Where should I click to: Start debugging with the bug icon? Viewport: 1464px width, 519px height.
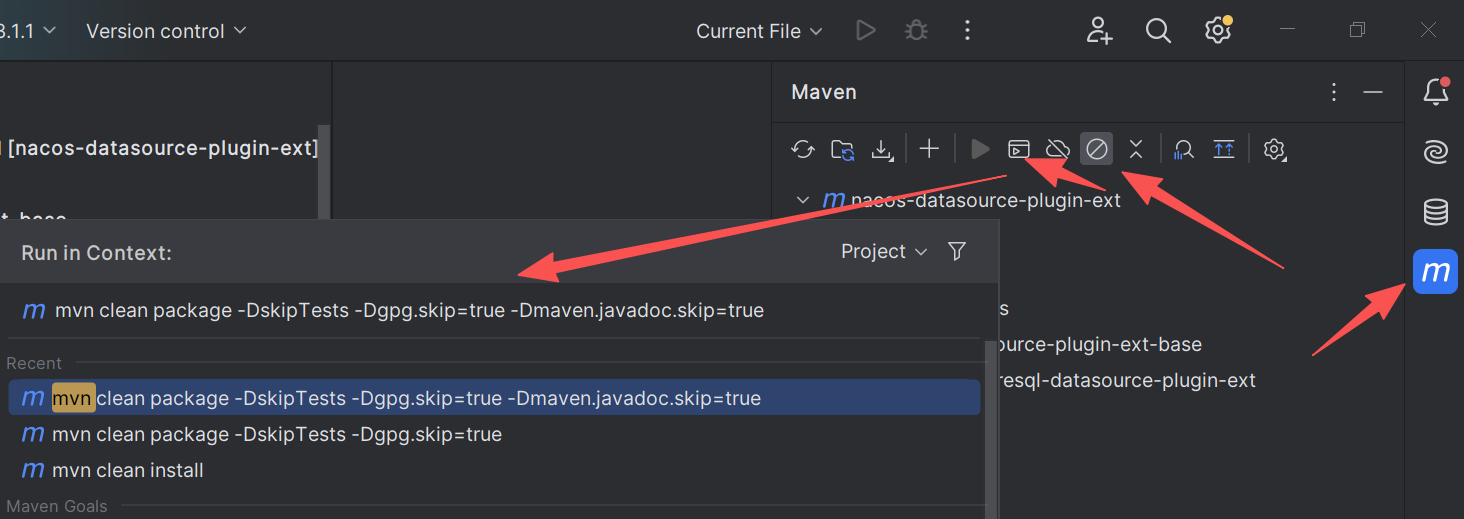click(916, 31)
